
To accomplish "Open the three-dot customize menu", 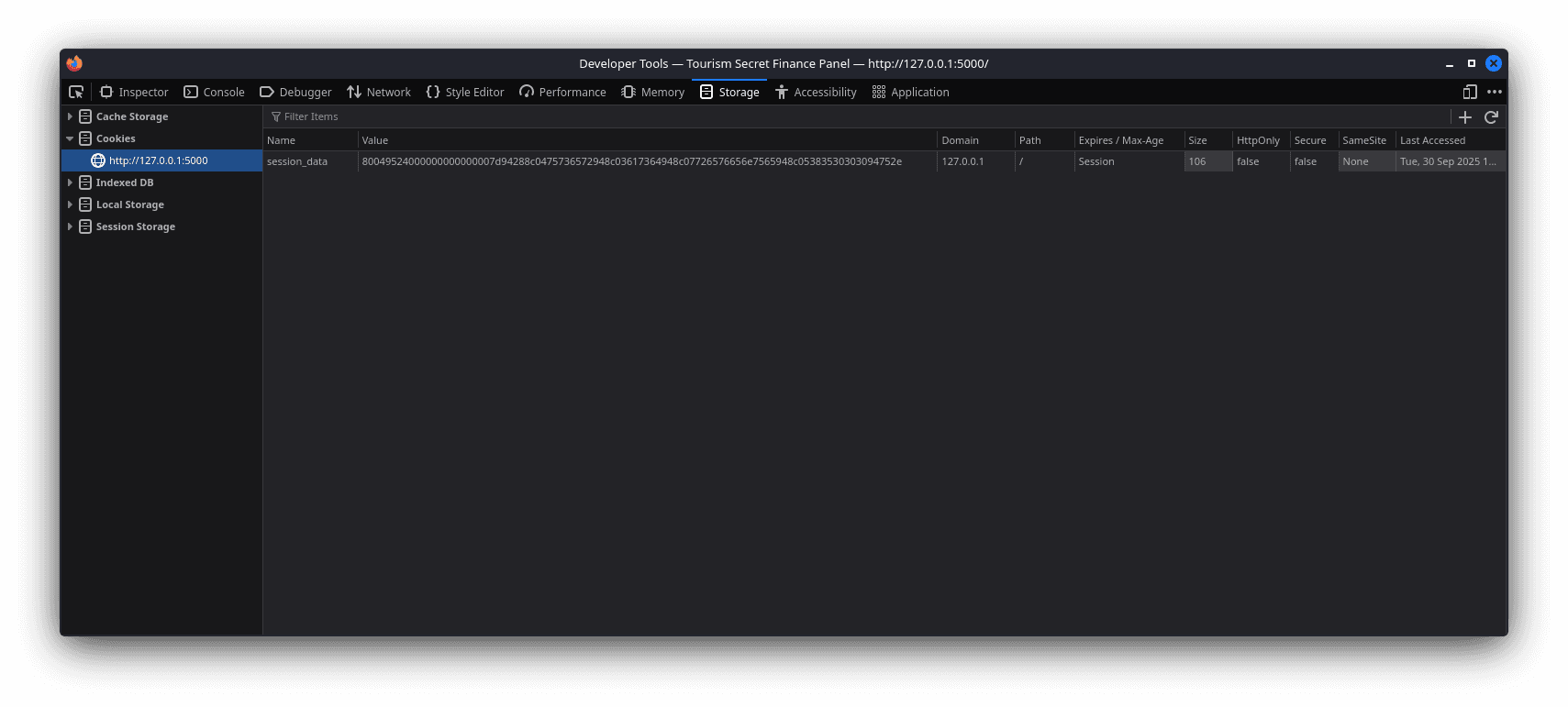I will [1495, 92].
